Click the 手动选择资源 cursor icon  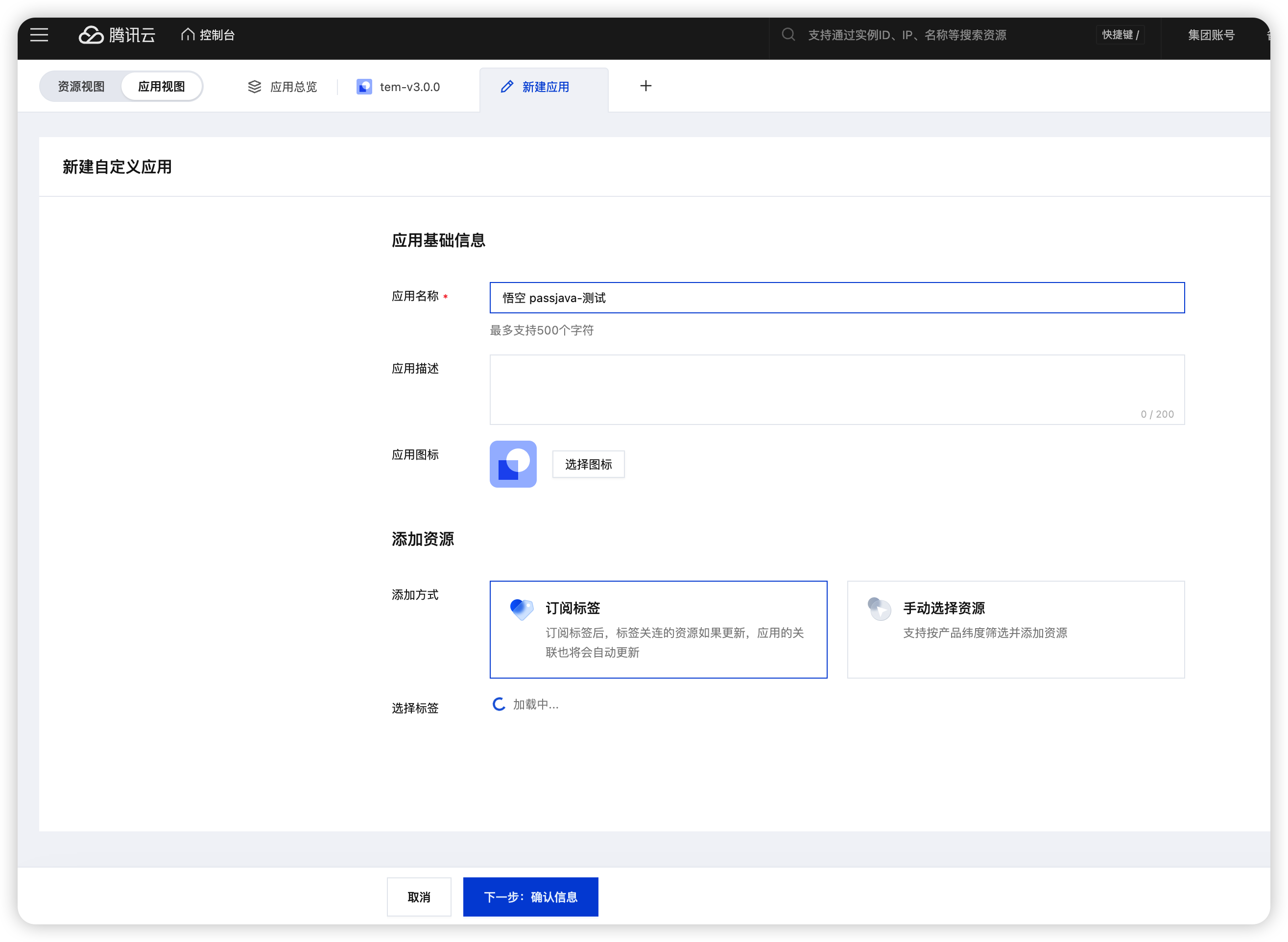879,609
